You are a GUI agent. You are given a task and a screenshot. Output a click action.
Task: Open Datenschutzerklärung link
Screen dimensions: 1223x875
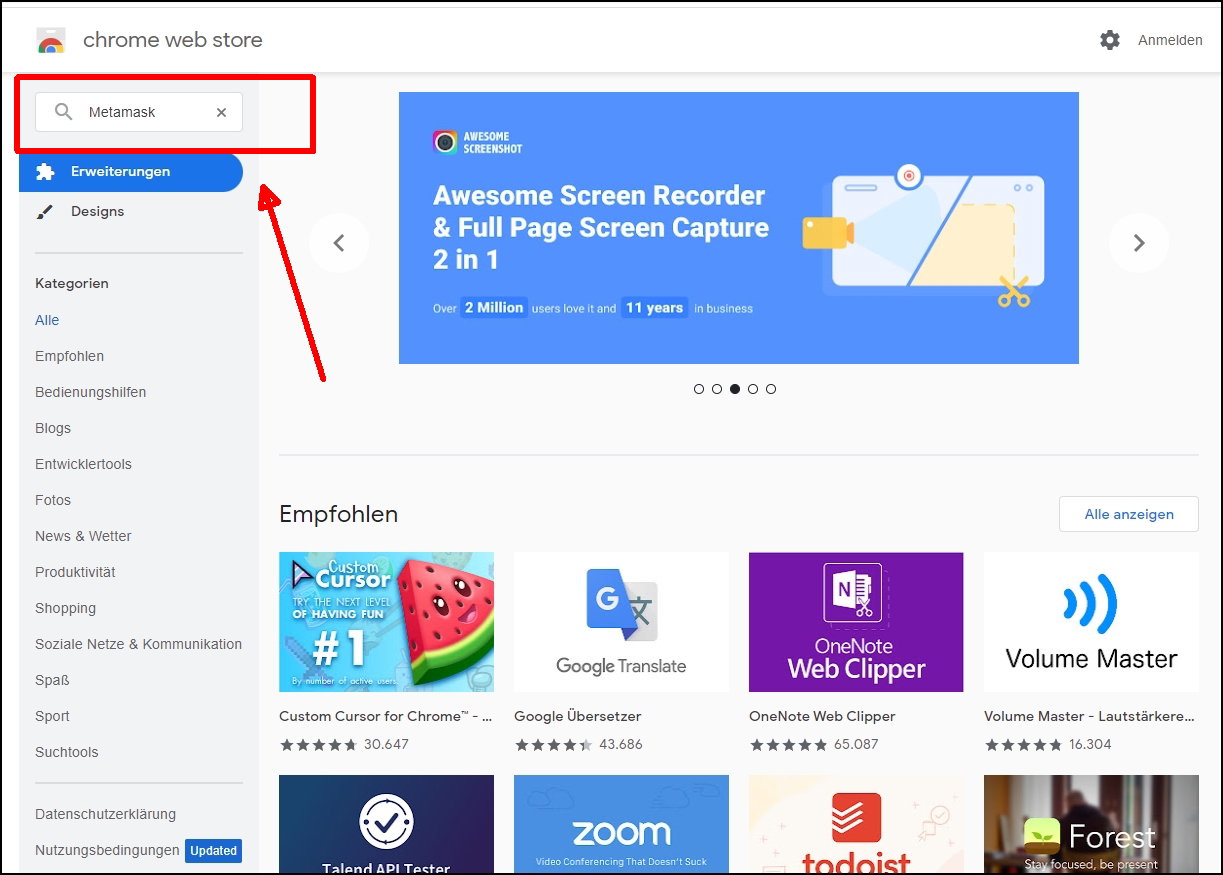coord(105,814)
